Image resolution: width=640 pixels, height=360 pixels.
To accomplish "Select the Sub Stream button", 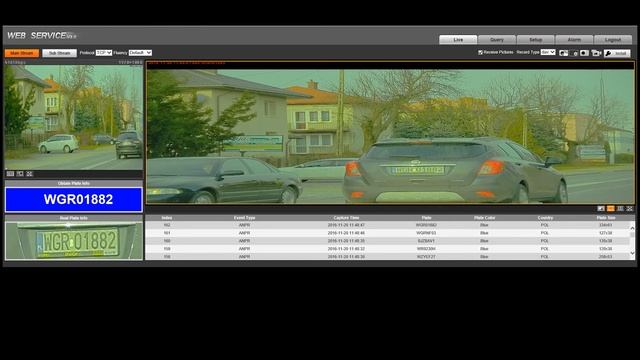I will 59,53.
